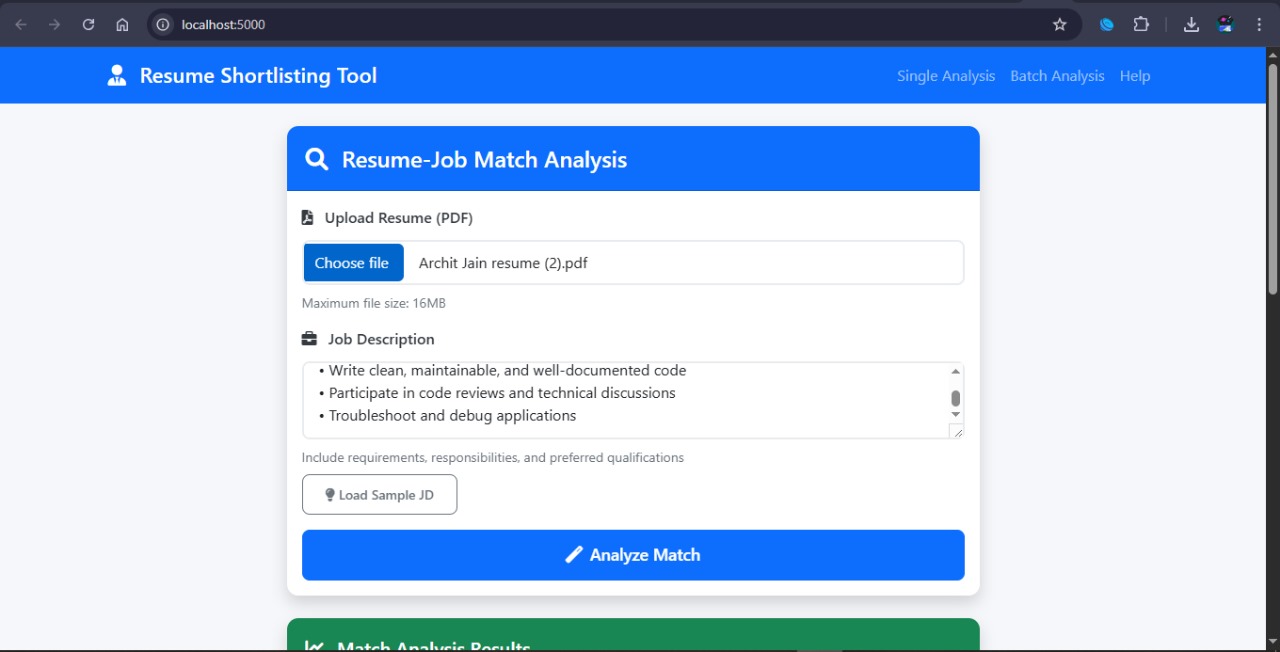Click inside the Job Description text area
1280x652 pixels.
pyautogui.click(x=625, y=400)
